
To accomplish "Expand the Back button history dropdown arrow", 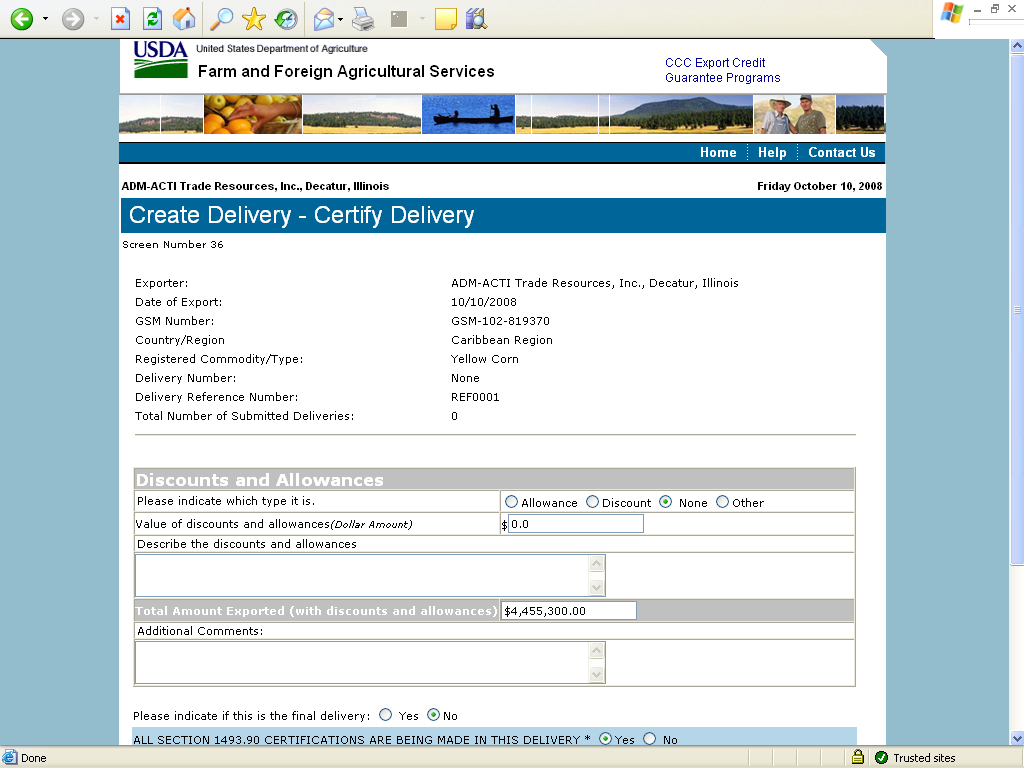I will (45, 19).
